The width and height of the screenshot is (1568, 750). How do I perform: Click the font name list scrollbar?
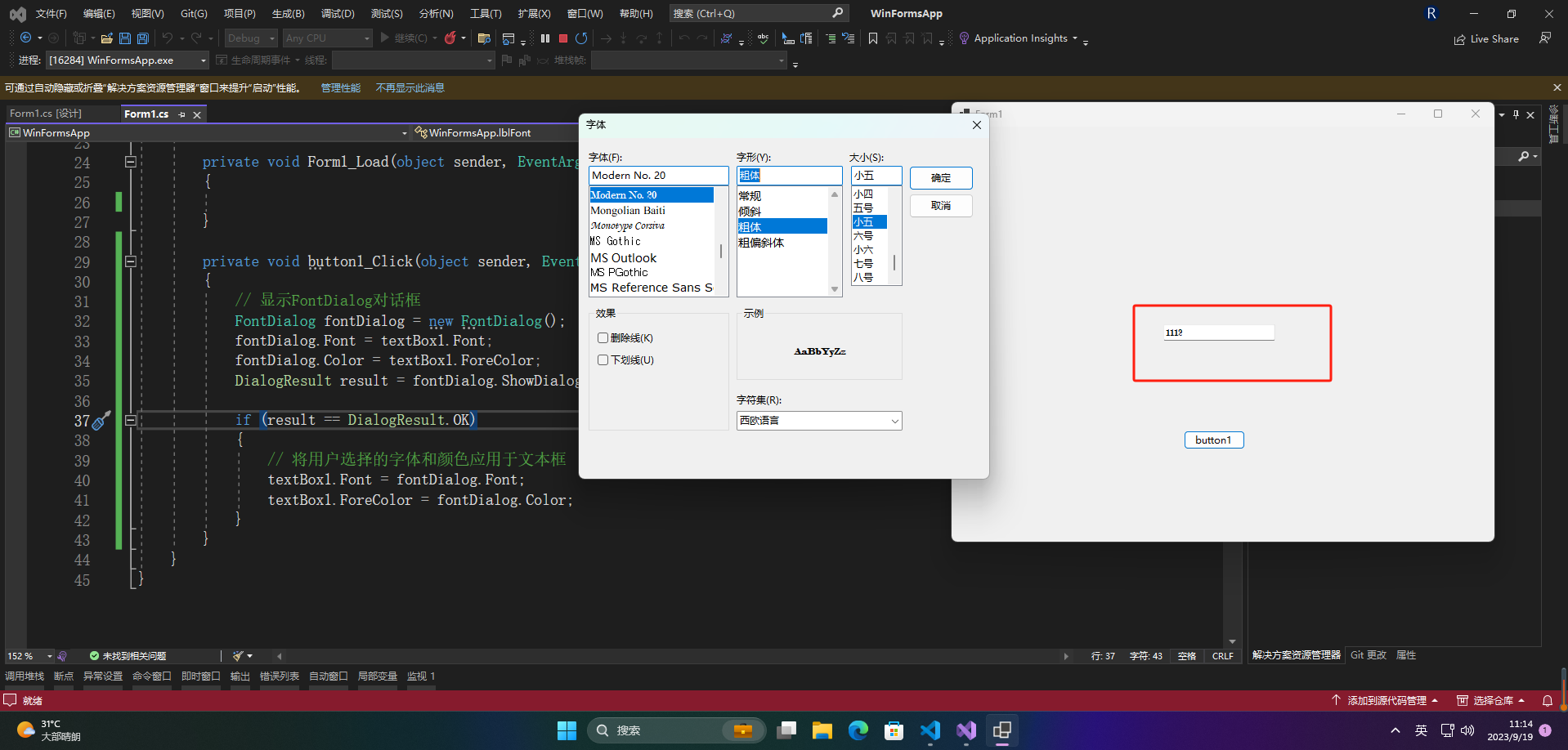tap(720, 242)
